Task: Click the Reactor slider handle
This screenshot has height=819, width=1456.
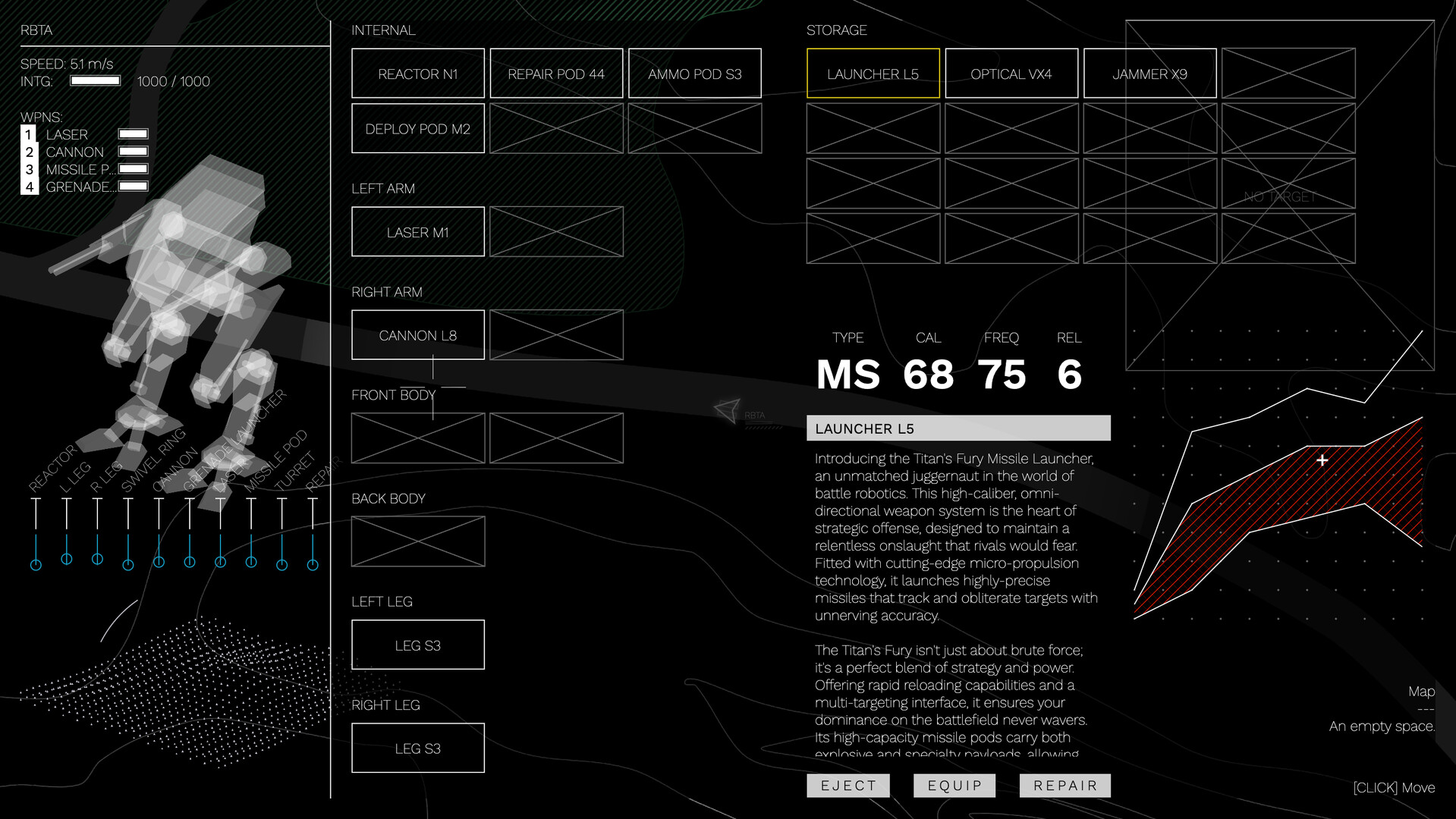Action: [36, 565]
